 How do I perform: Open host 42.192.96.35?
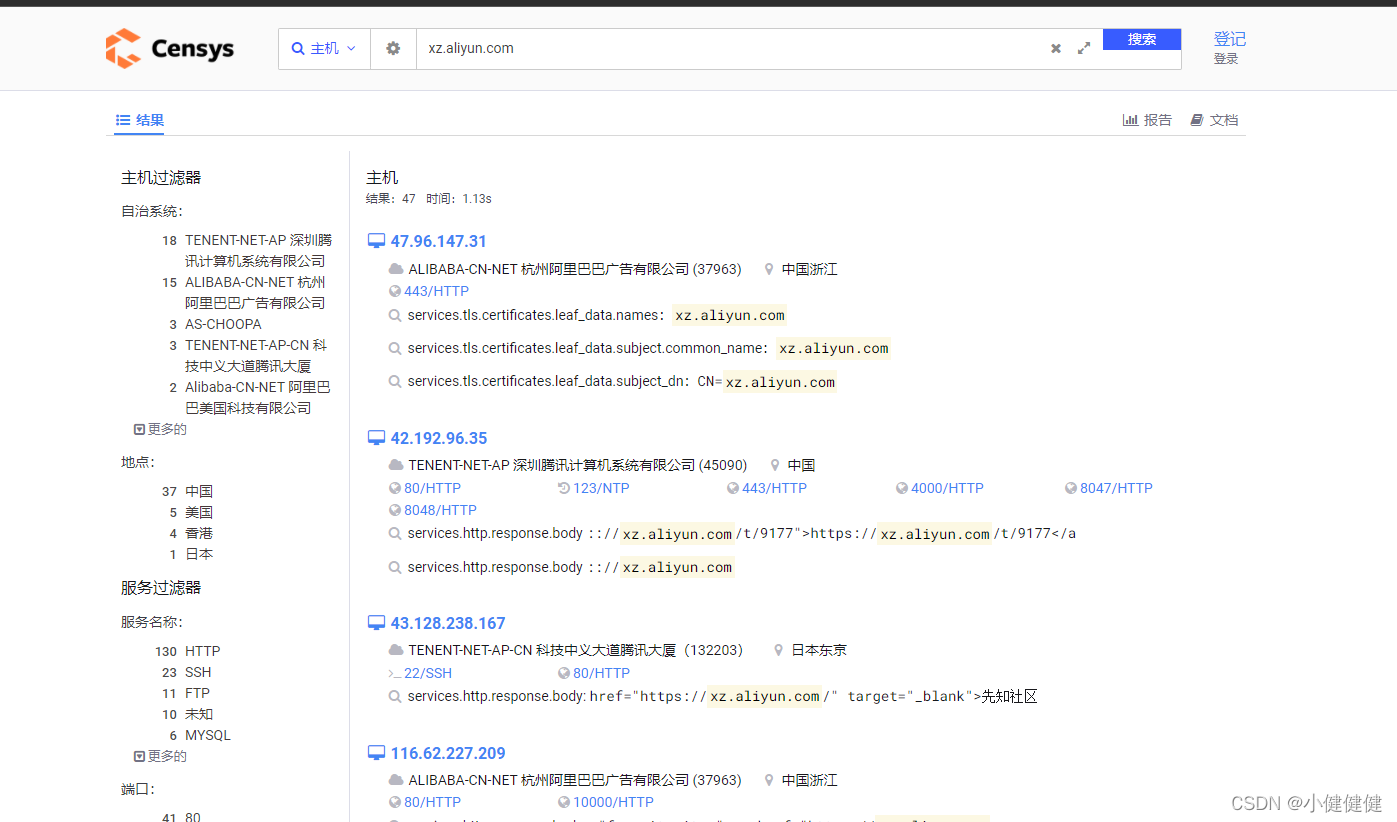439,438
